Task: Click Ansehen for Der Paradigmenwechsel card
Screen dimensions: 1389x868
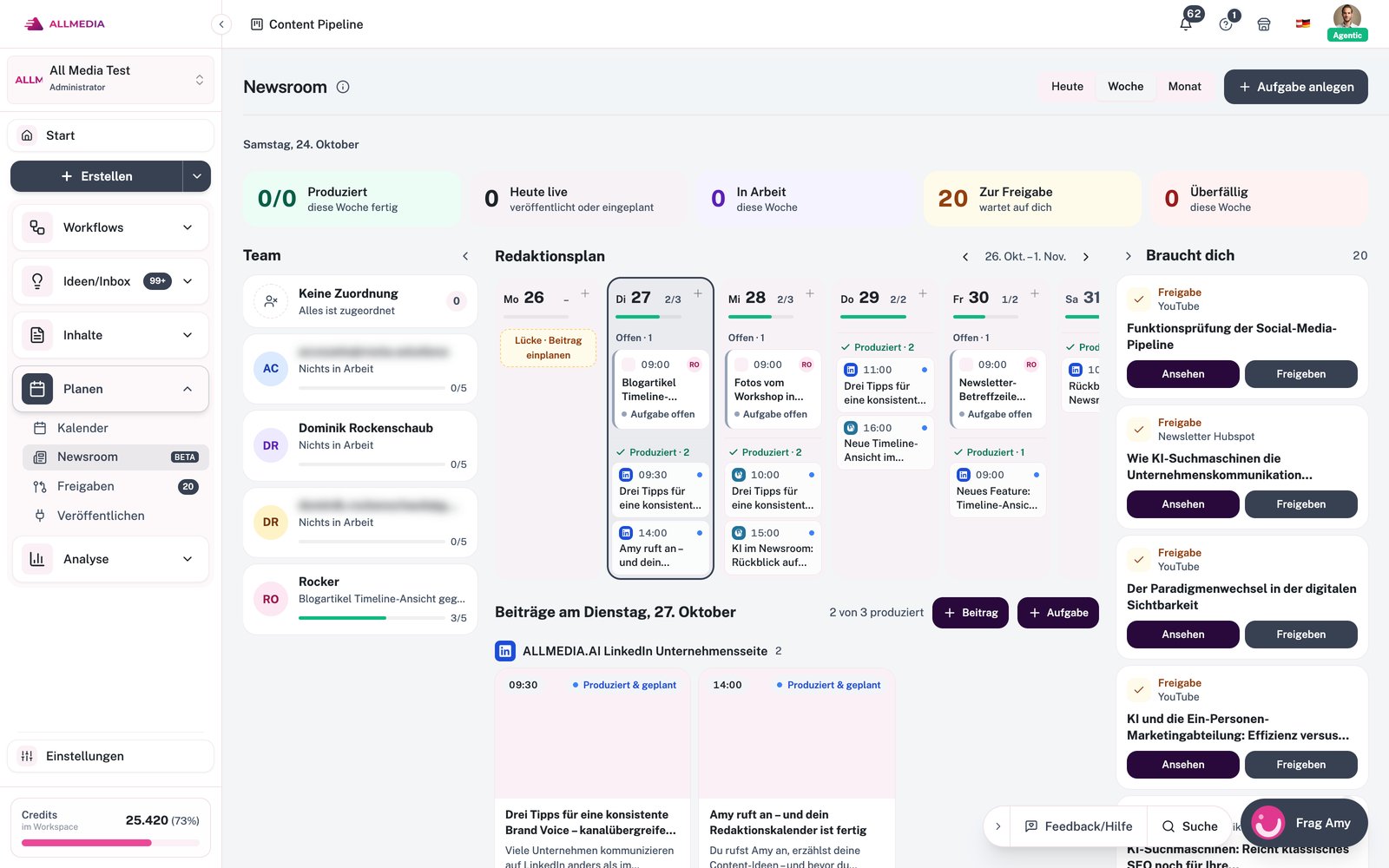Action: point(1182,635)
